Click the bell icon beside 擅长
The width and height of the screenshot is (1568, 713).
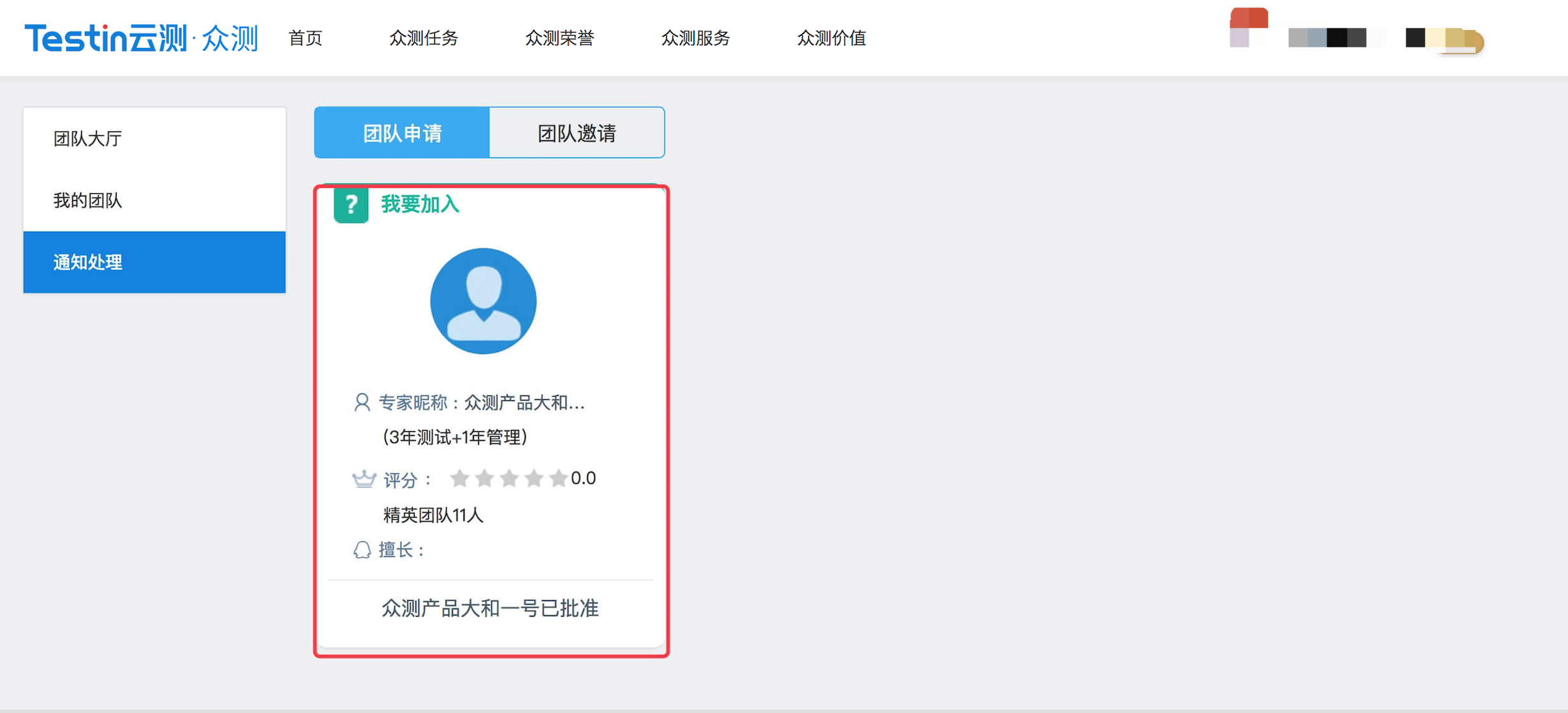click(362, 550)
